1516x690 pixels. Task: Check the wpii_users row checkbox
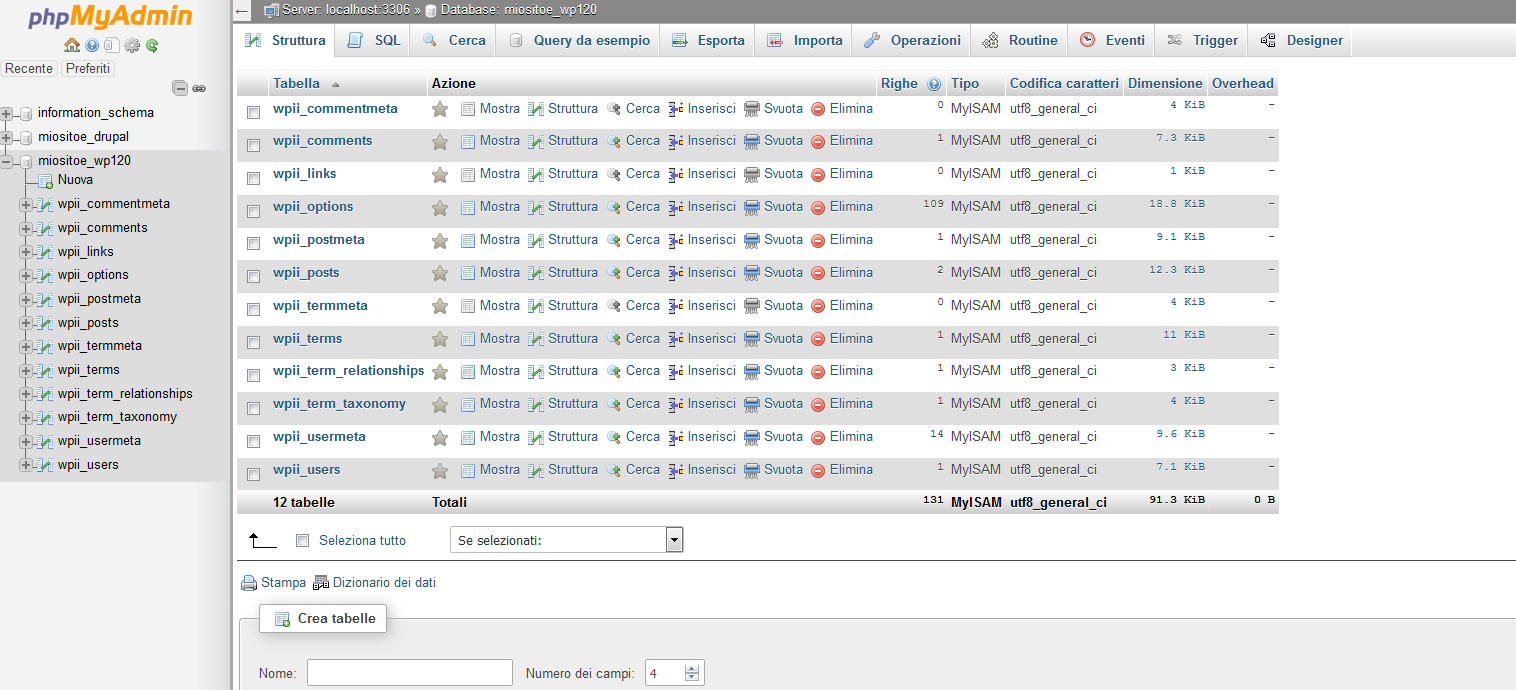(254, 474)
